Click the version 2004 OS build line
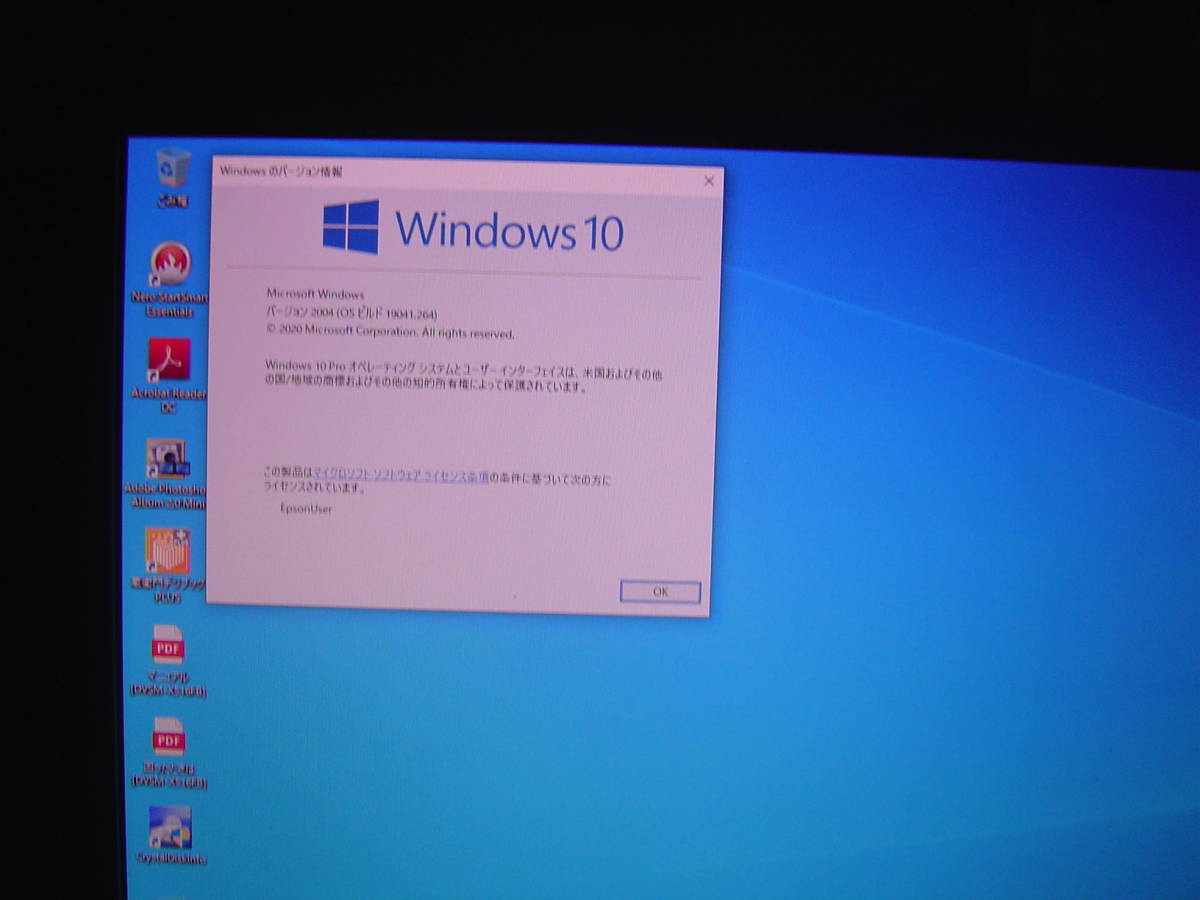The image size is (1200, 900). tap(351, 313)
